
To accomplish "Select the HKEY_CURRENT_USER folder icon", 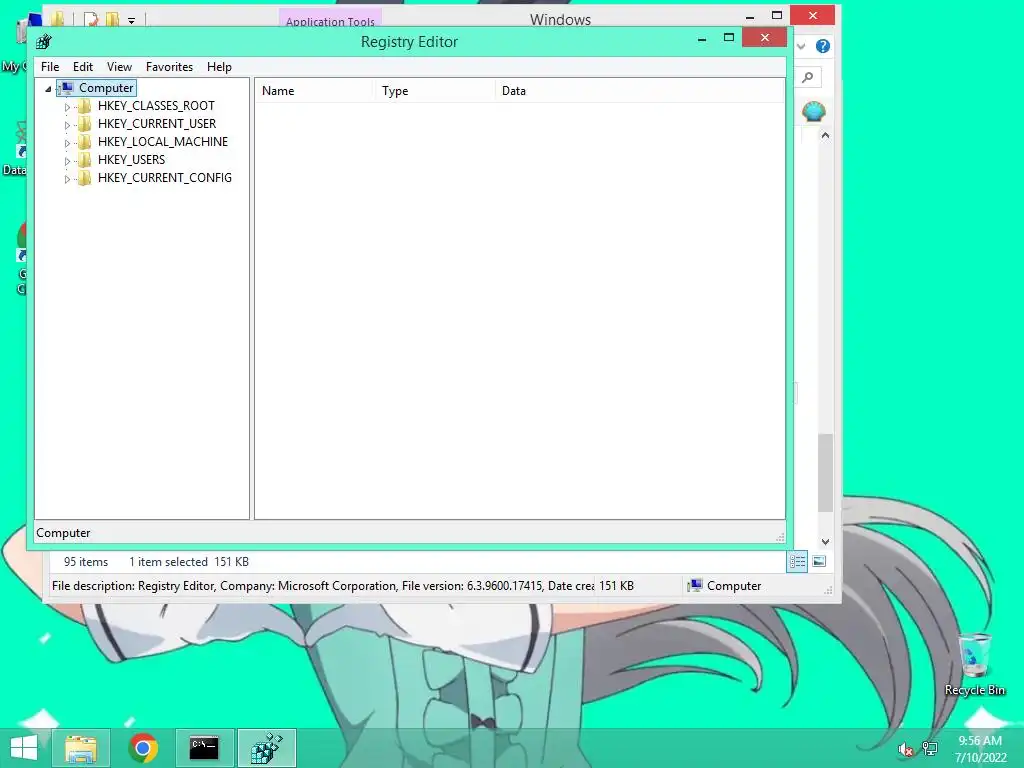I will pos(84,124).
